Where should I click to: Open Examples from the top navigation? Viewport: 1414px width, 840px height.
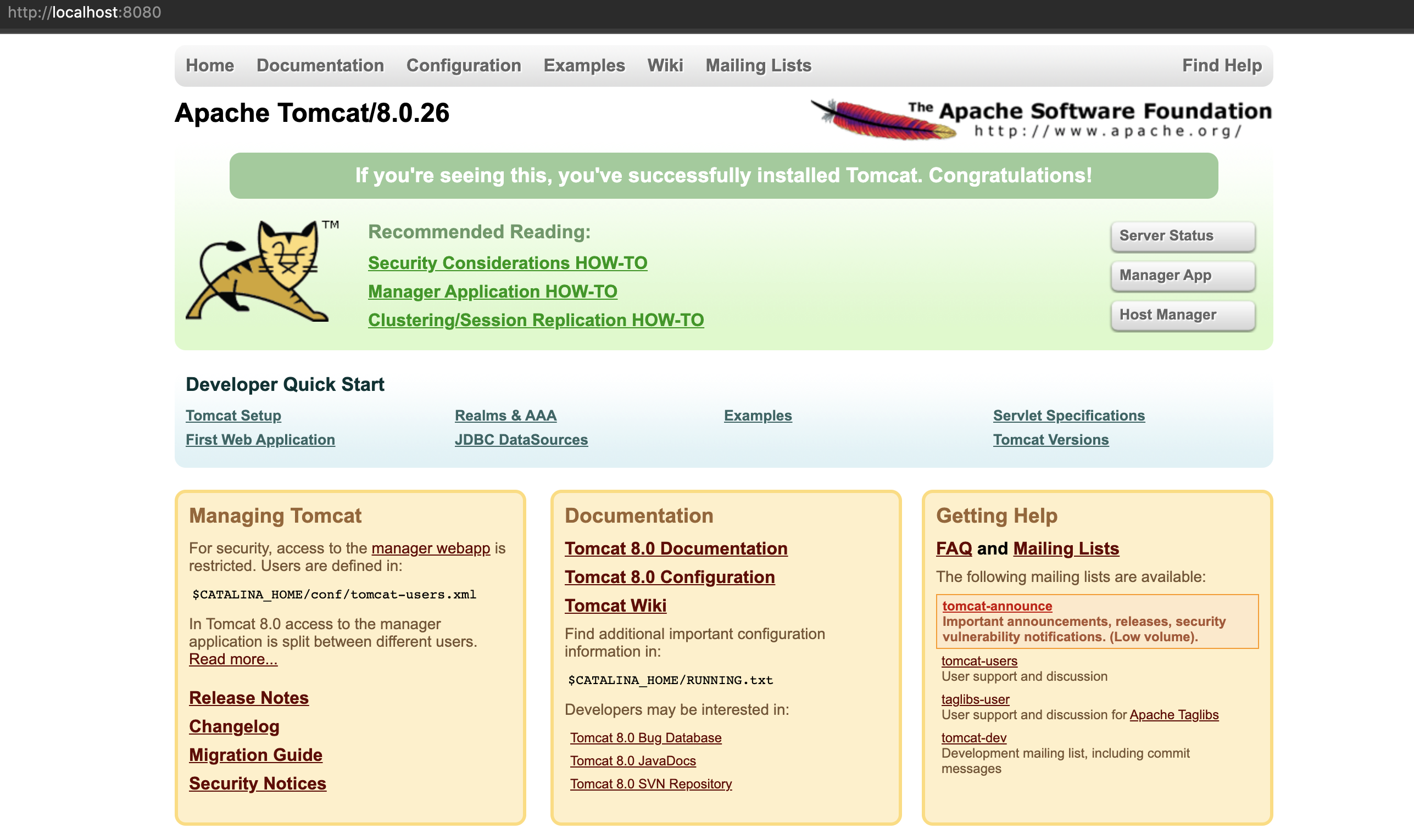584,66
